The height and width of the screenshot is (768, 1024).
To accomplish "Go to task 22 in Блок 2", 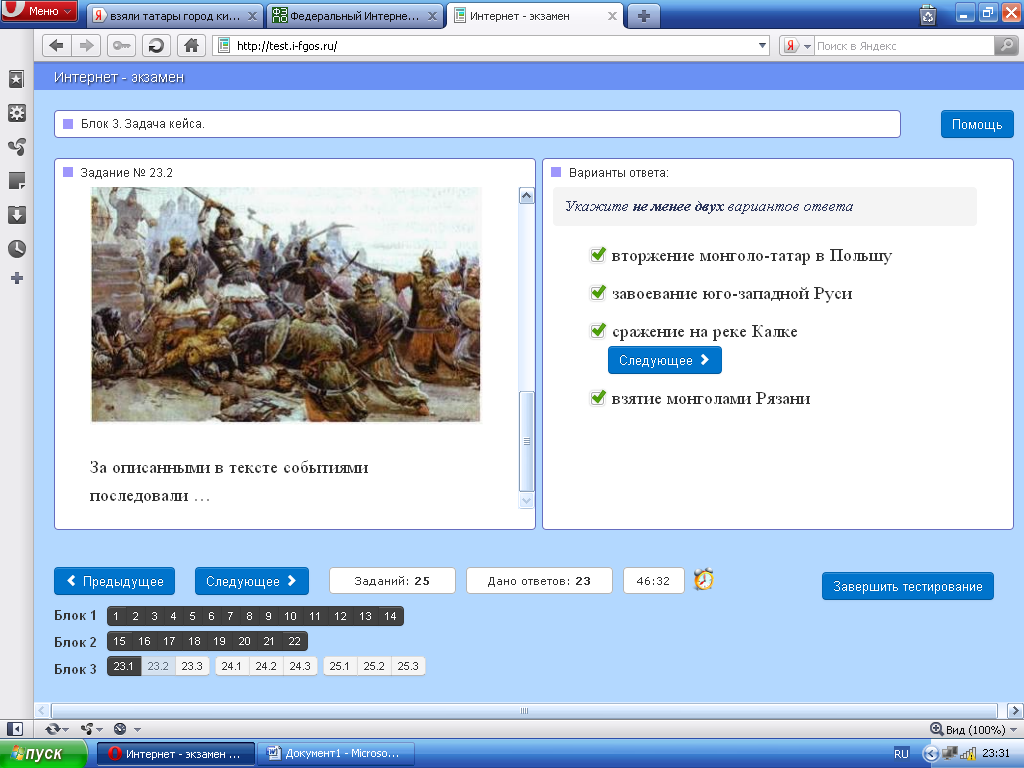I will coord(295,641).
